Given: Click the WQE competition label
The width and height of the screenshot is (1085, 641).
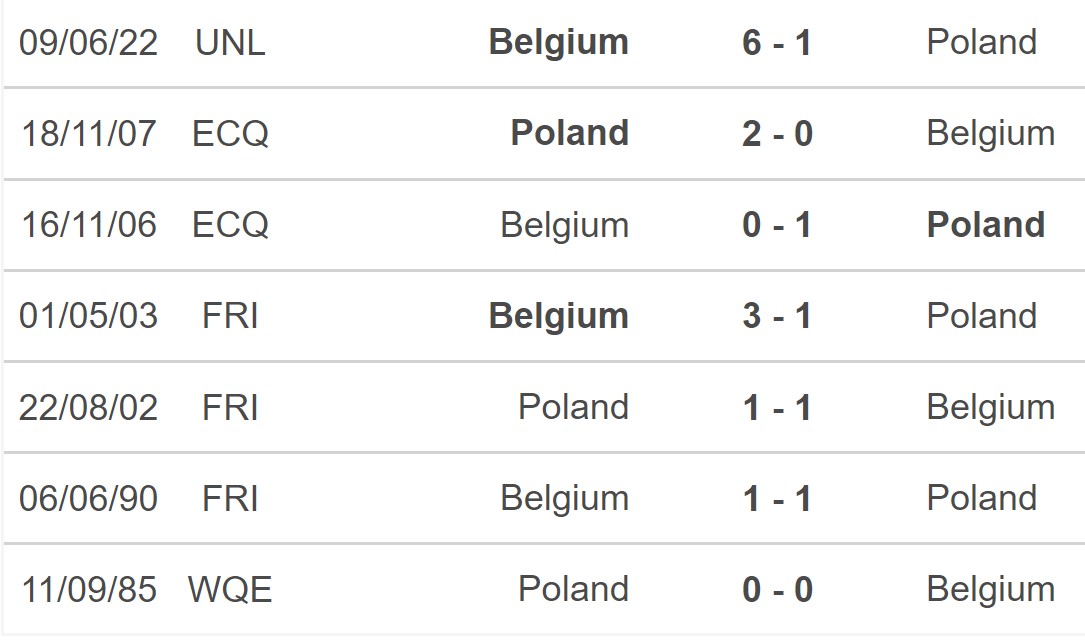Looking at the screenshot, I should [230, 590].
